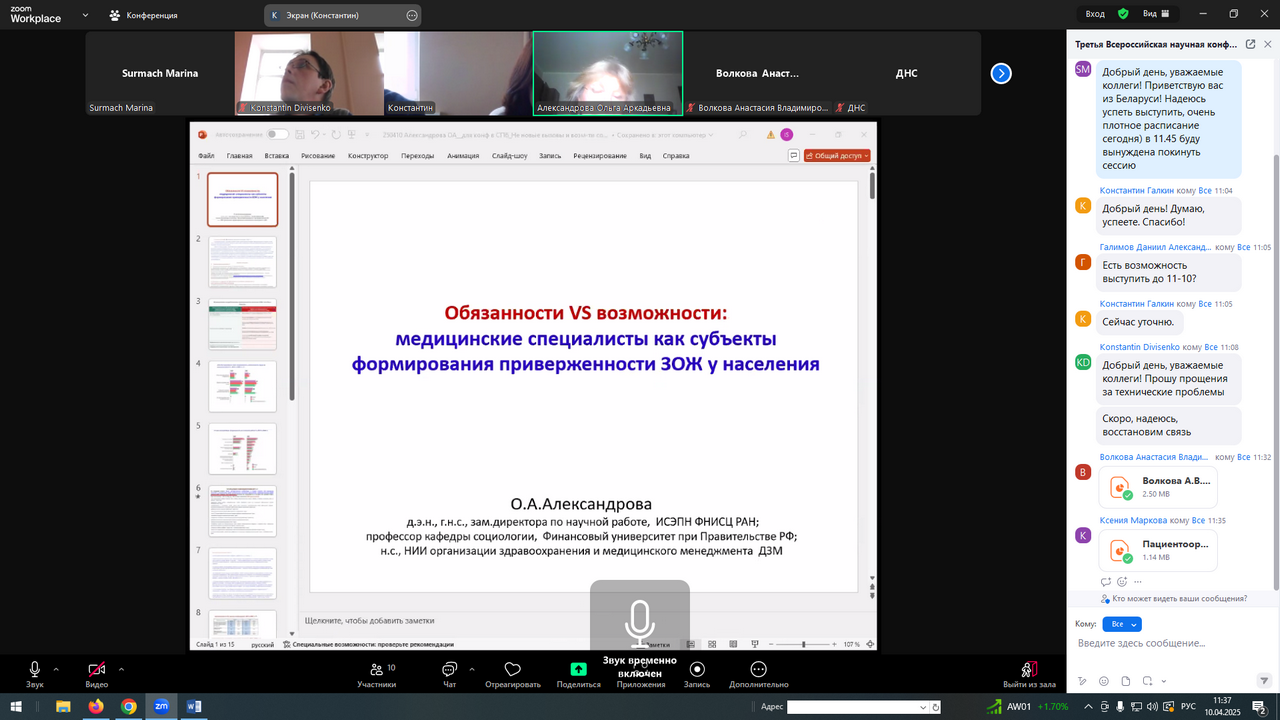Close the chat panel
The image size is (1280, 720).
(x=1268, y=44)
